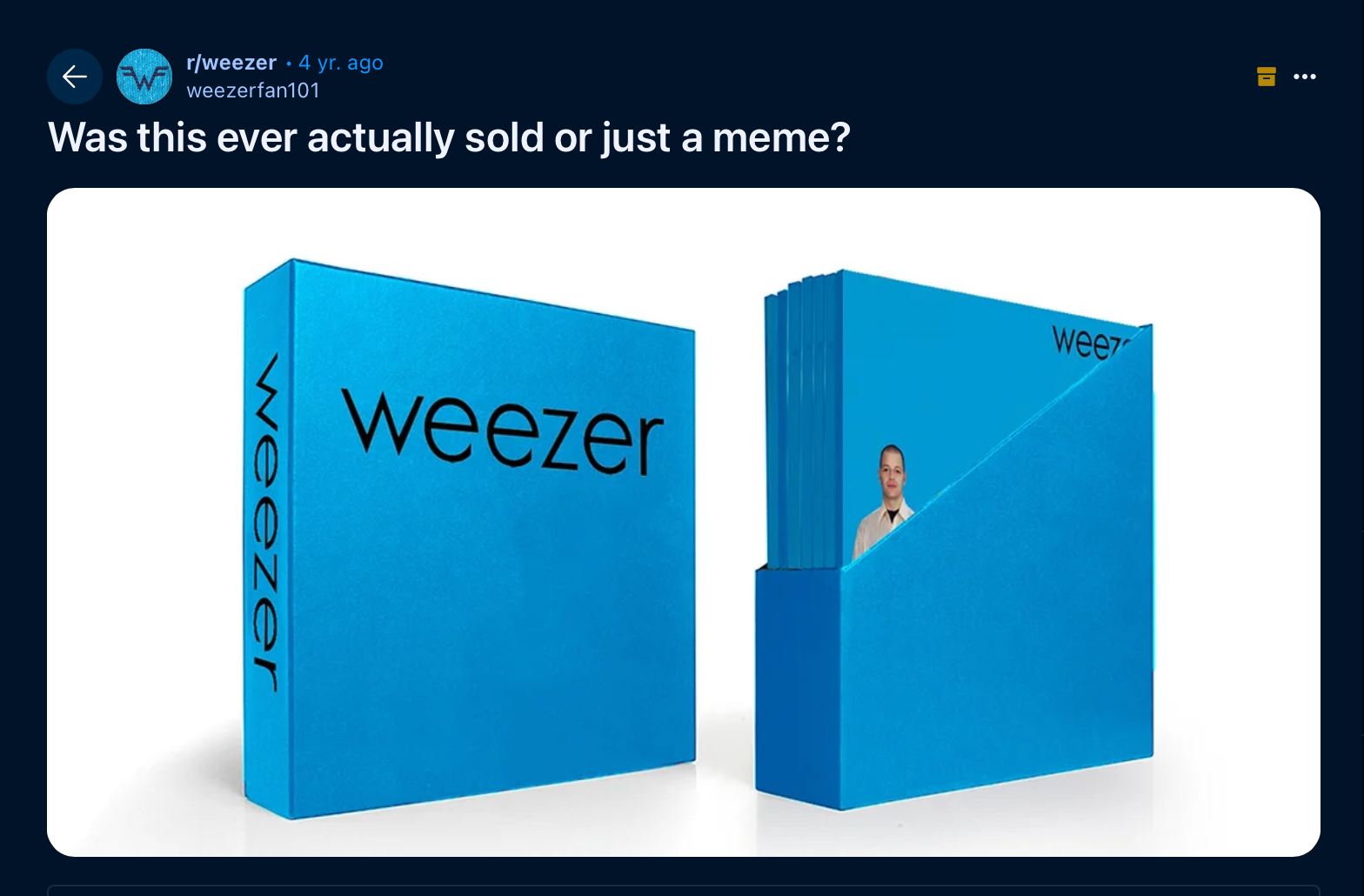Click the post title about the meme
Screen dimensions: 1364x896
[449, 137]
